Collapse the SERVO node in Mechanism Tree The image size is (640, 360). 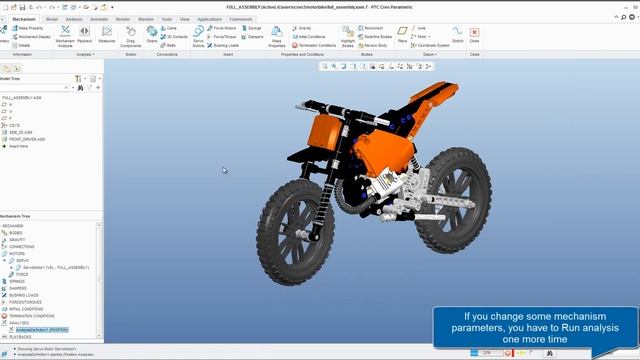(4, 260)
